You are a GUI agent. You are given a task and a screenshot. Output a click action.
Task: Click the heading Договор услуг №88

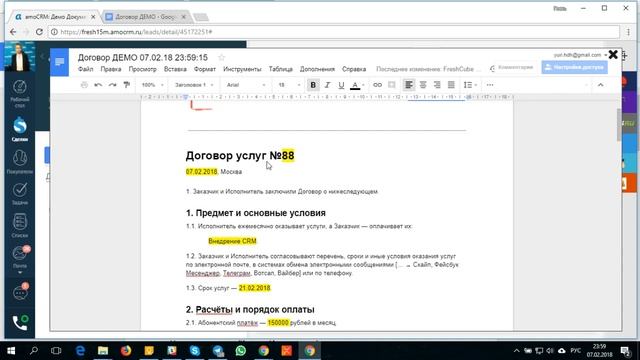[240, 156]
